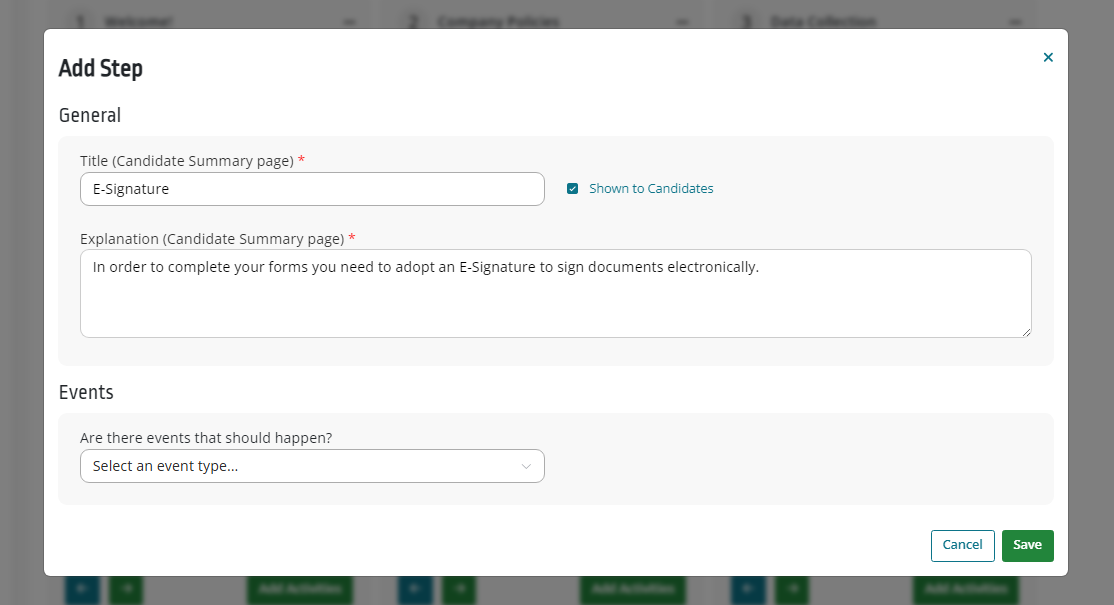
Task: Select the Company Policies step header
Action: click(498, 22)
